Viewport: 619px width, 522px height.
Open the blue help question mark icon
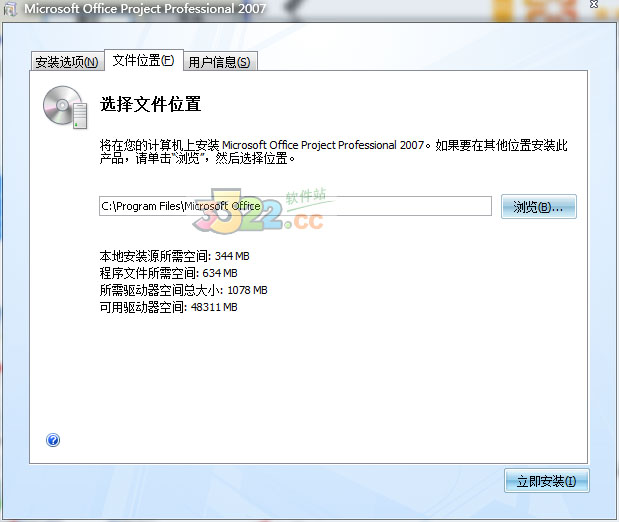[x=53, y=440]
